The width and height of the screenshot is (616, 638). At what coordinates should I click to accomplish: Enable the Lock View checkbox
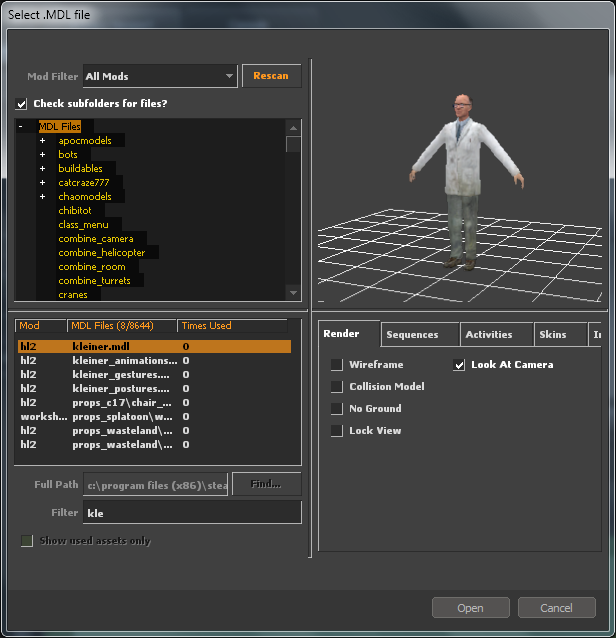pyautogui.click(x=337, y=430)
